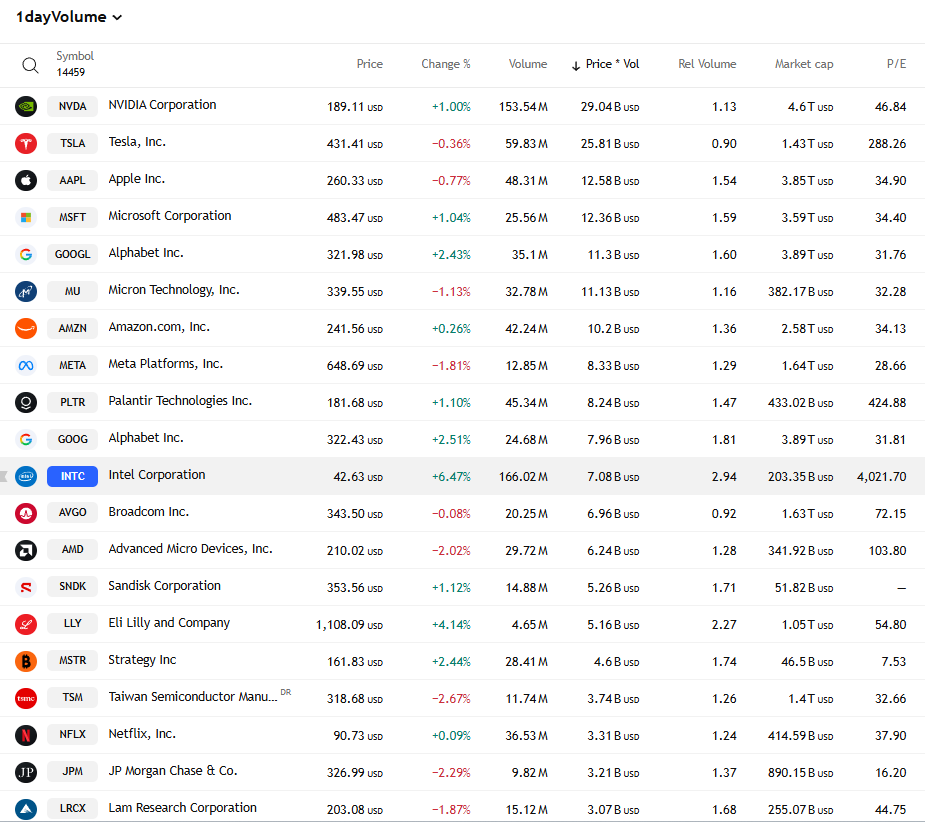Click the Strategy Inc logo icon

(x=26, y=661)
